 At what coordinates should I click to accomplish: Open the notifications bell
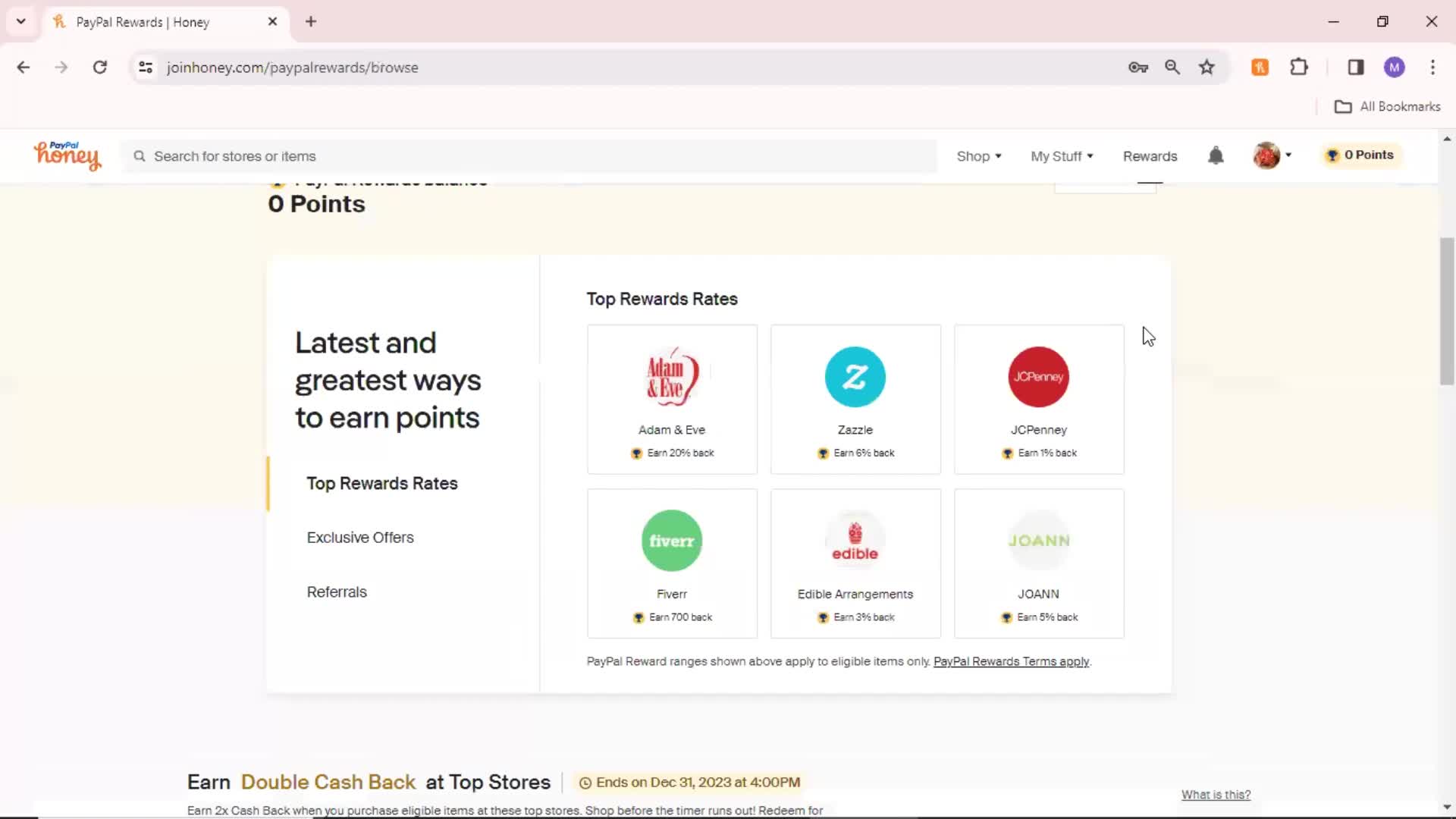pos(1216,155)
